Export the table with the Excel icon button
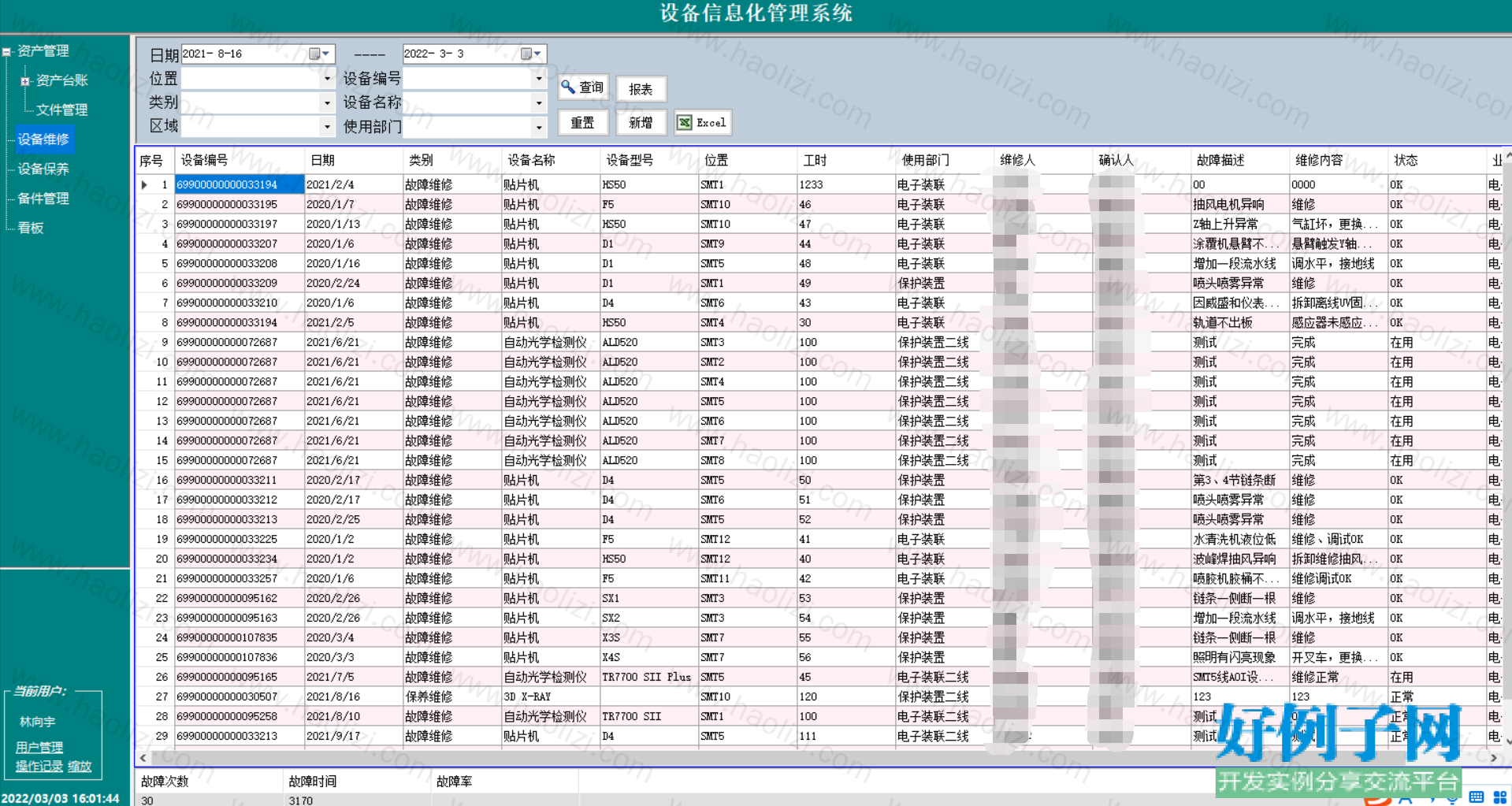This screenshot has width=1512, height=806. click(x=703, y=122)
